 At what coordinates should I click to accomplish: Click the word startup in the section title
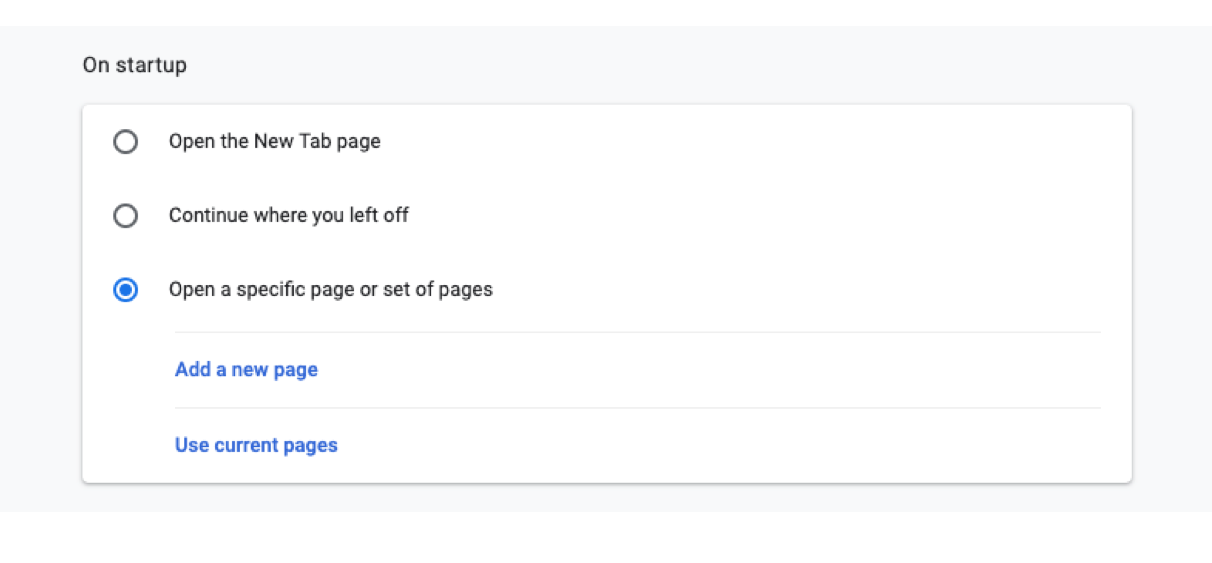pos(150,67)
